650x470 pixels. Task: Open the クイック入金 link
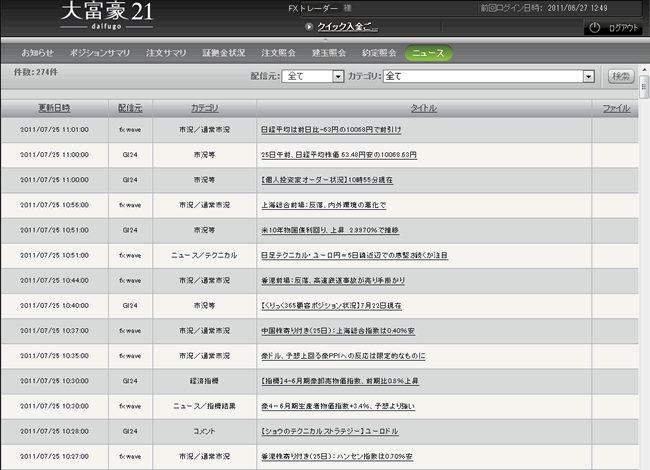347,27
